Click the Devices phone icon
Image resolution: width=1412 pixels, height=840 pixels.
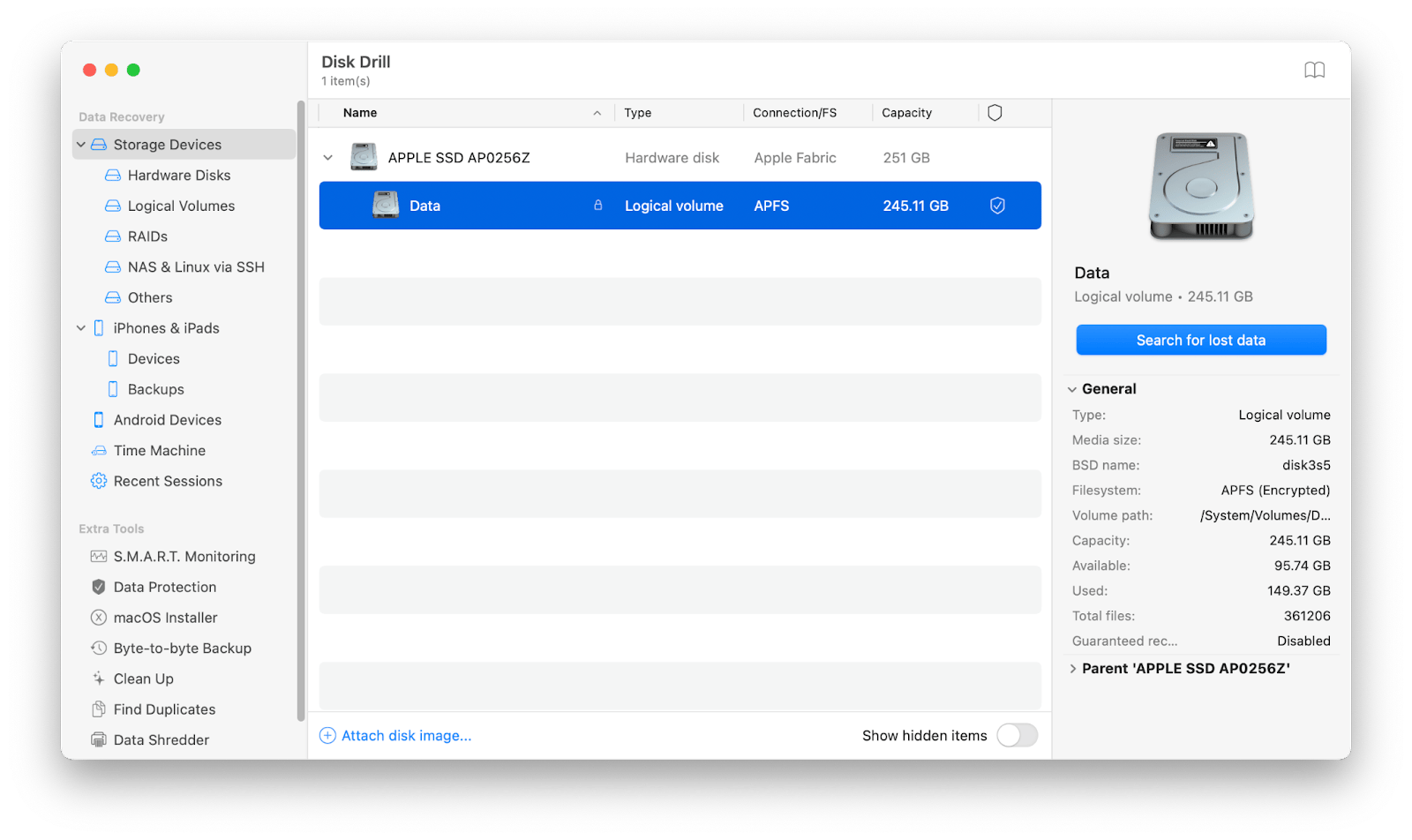pos(113,359)
